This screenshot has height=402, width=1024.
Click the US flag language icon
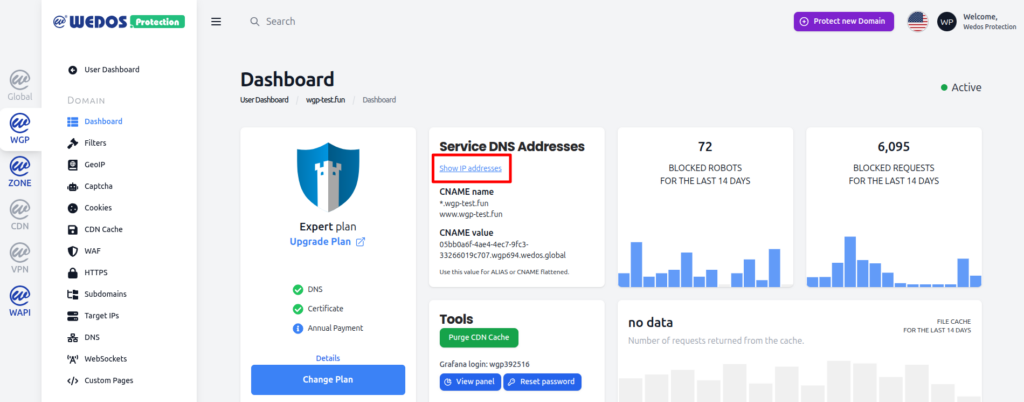click(x=918, y=22)
